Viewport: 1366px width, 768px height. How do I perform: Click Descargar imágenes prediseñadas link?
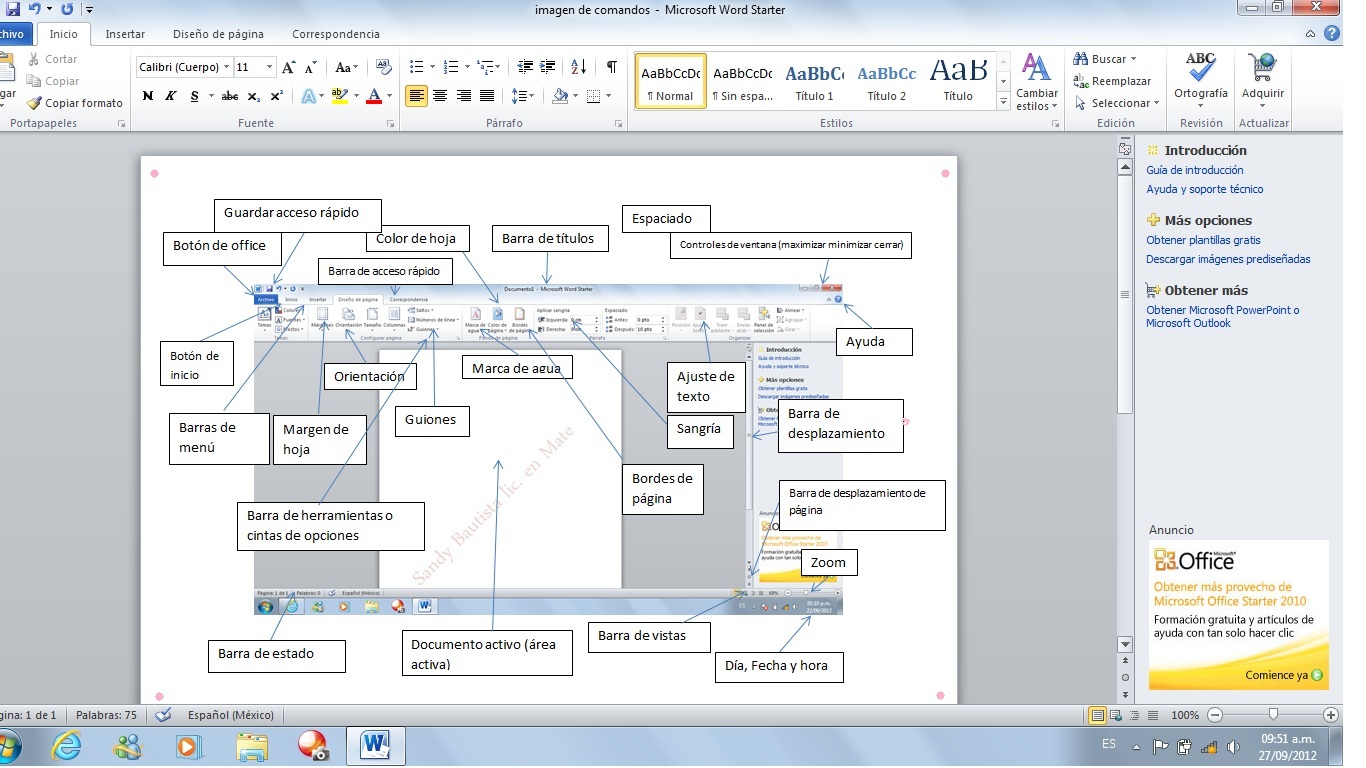click(x=1228, y=259)
